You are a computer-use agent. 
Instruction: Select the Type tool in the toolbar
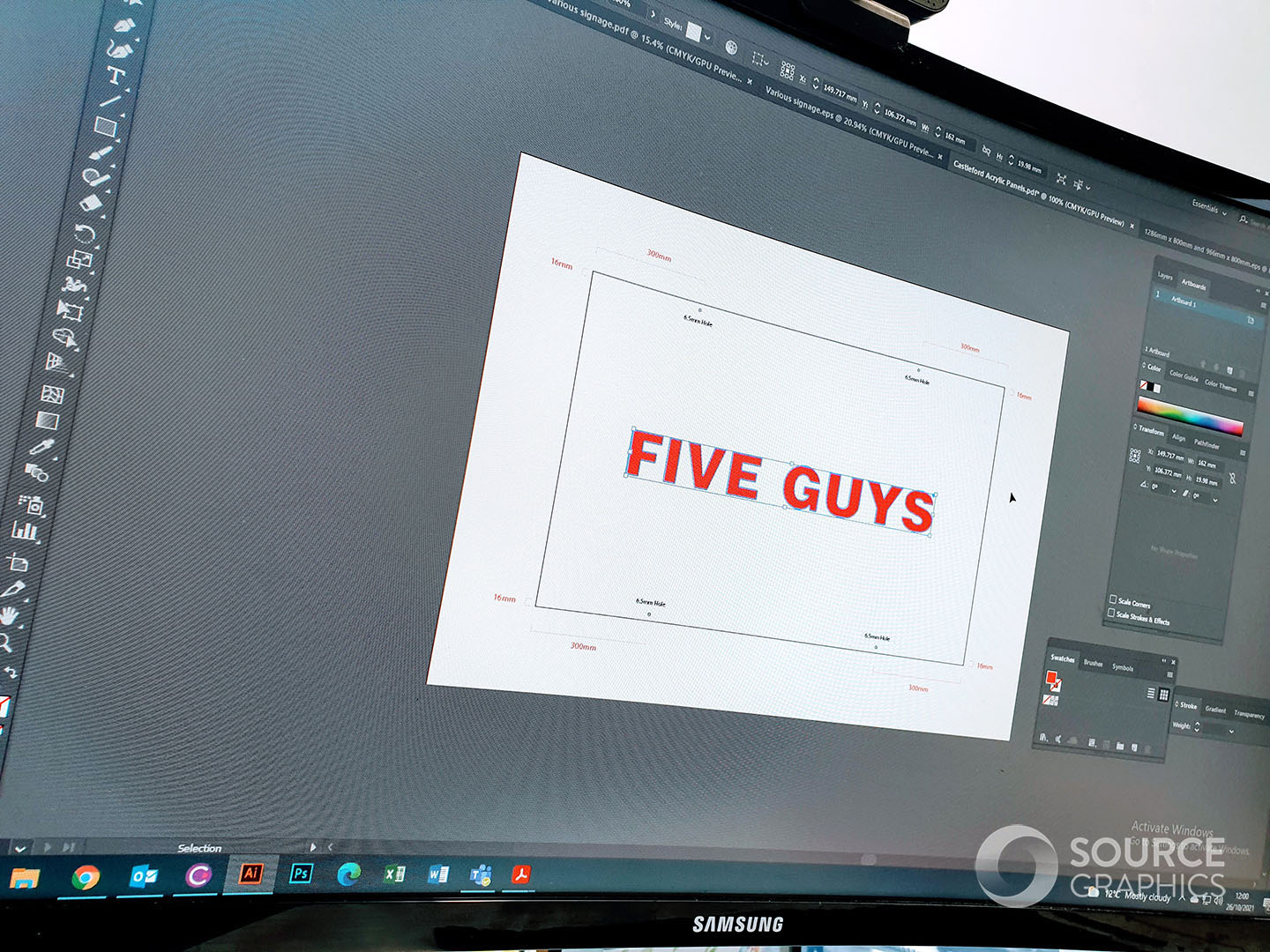coord(115,76)
